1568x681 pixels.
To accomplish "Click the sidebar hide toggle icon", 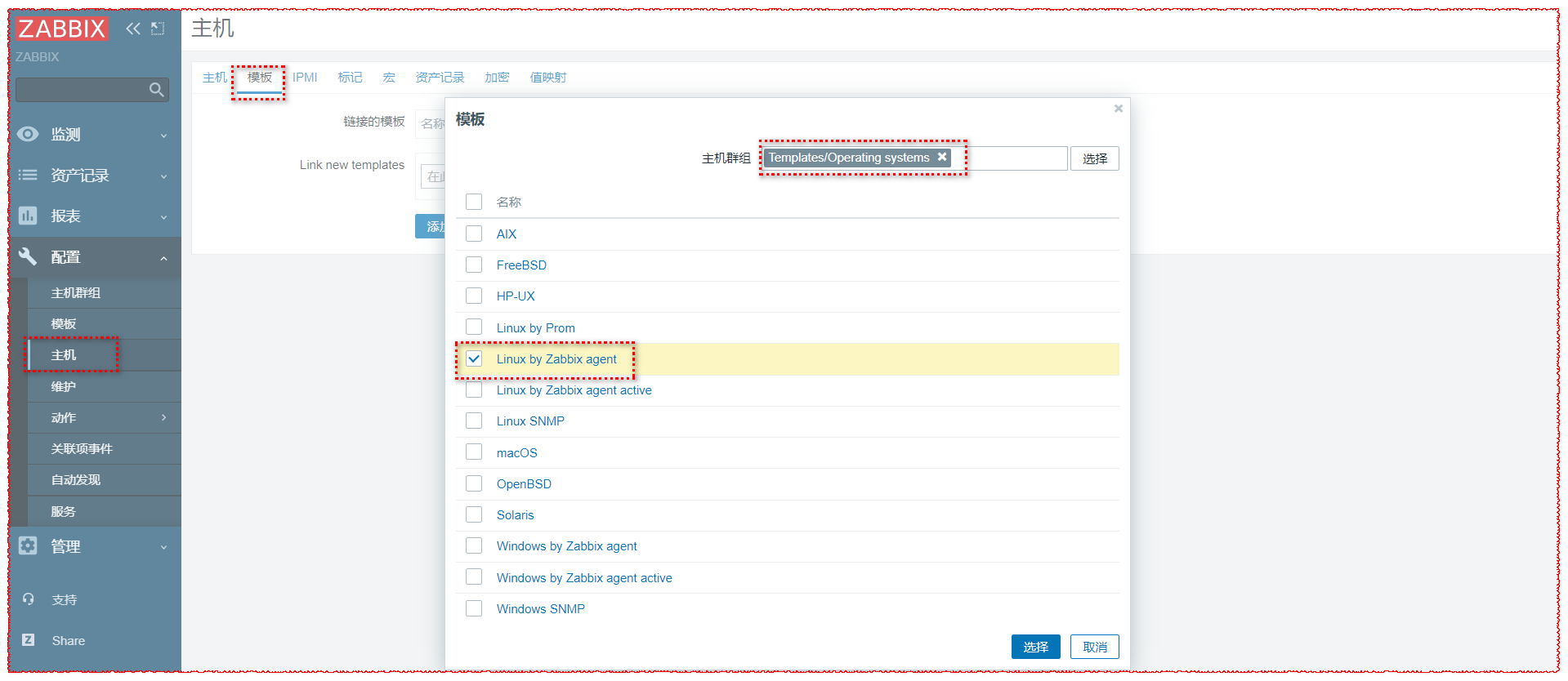I will click(x=158, y=29).
